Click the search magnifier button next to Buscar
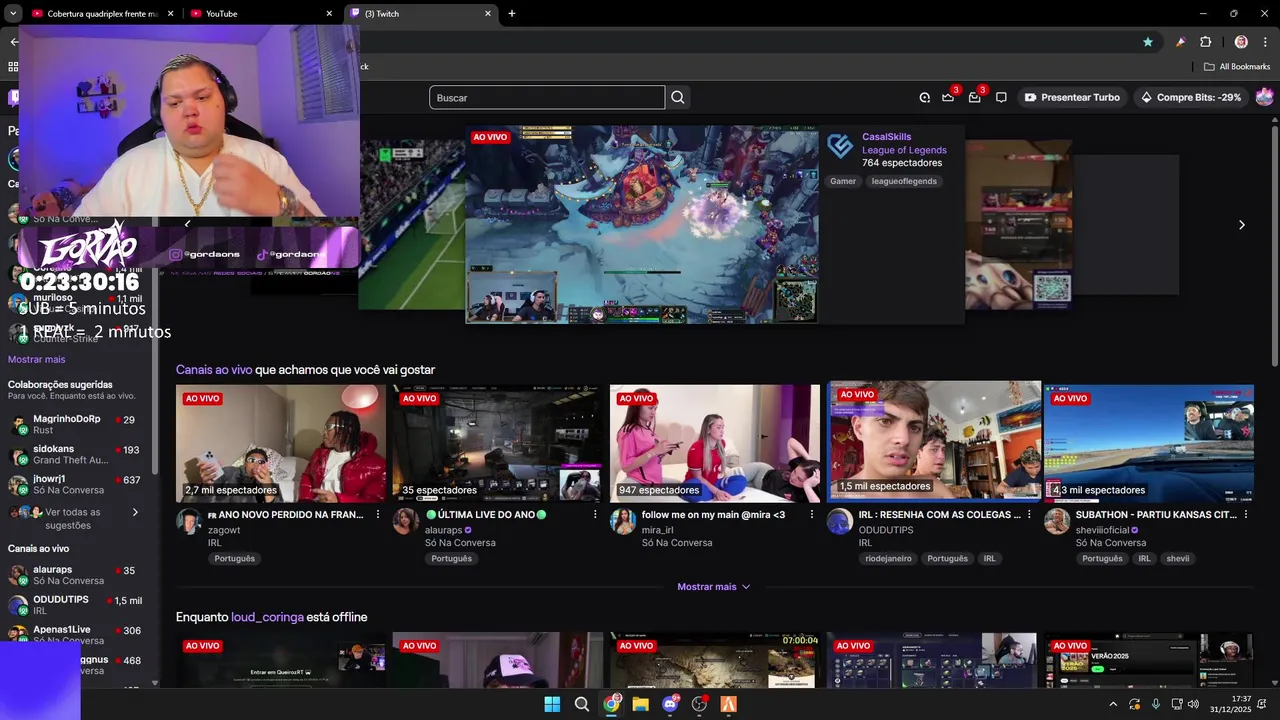Image resolution: width=1280 pixels, height=720 pixels. coord(678,97)
